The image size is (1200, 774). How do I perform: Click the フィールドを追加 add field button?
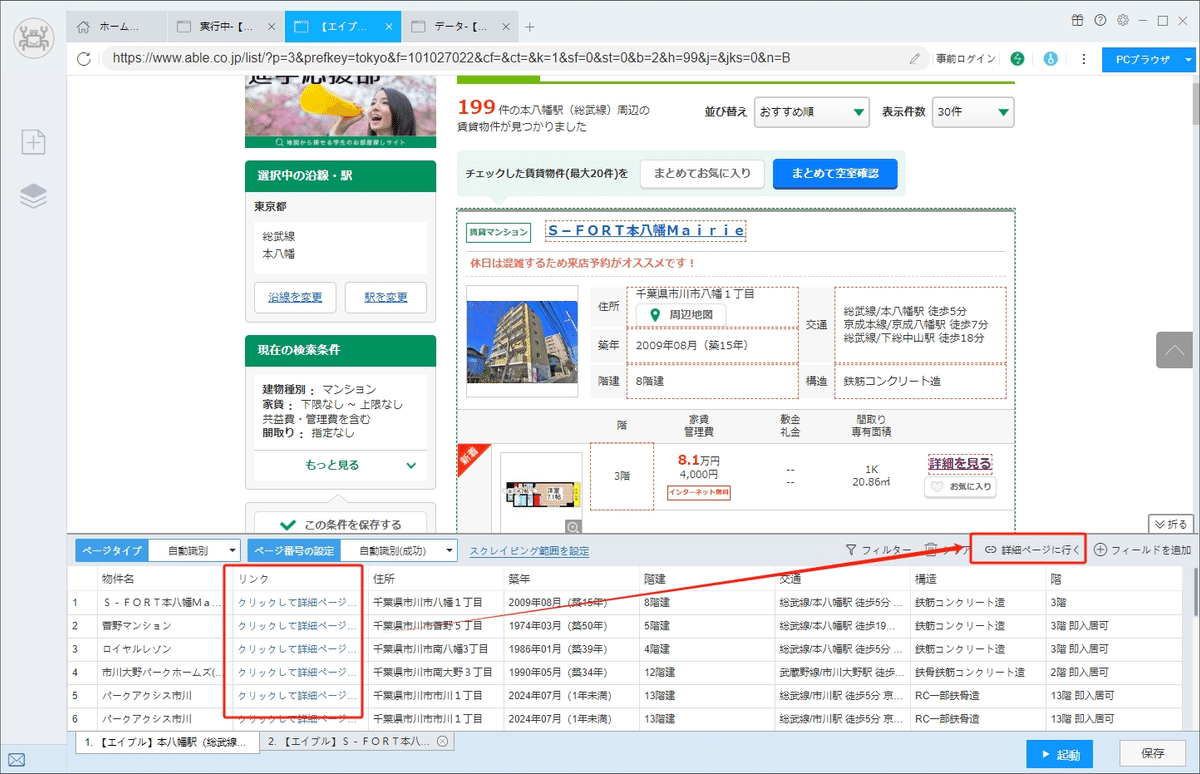pyautogui.click(x=1143, y=550)
